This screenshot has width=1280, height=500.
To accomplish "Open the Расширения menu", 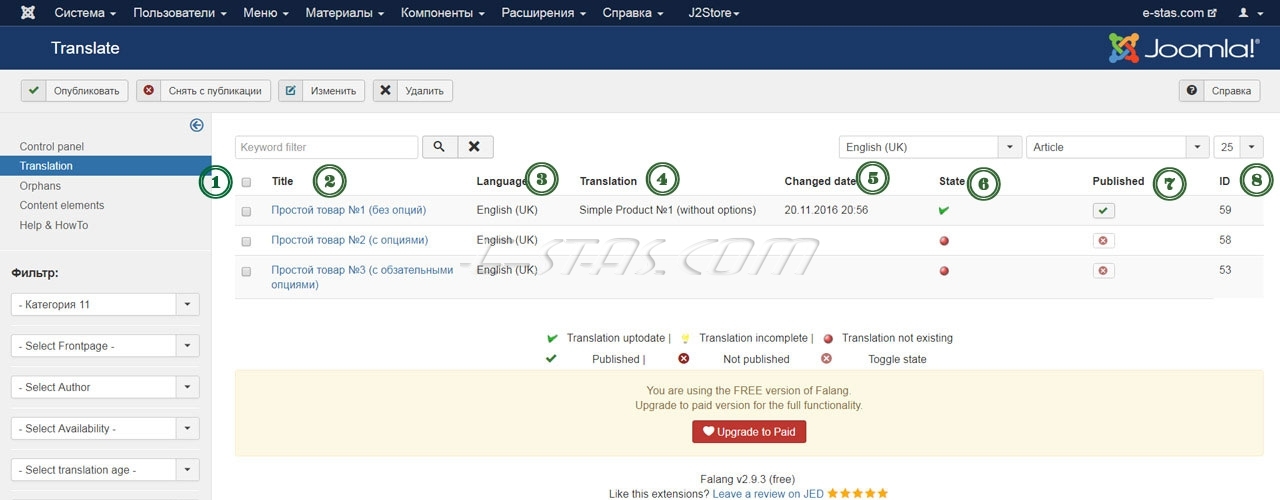I will pyautogui.click(x=544, y=13).
